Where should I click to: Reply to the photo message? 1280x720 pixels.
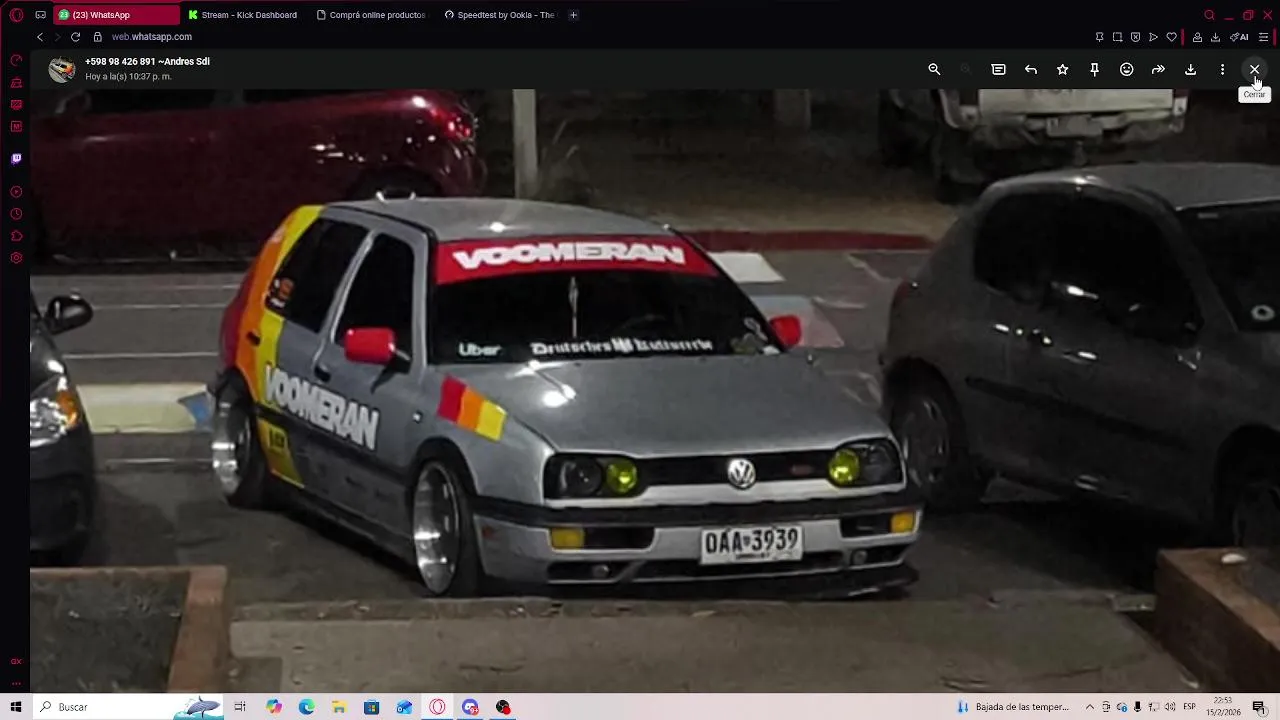coord(1030,69)
